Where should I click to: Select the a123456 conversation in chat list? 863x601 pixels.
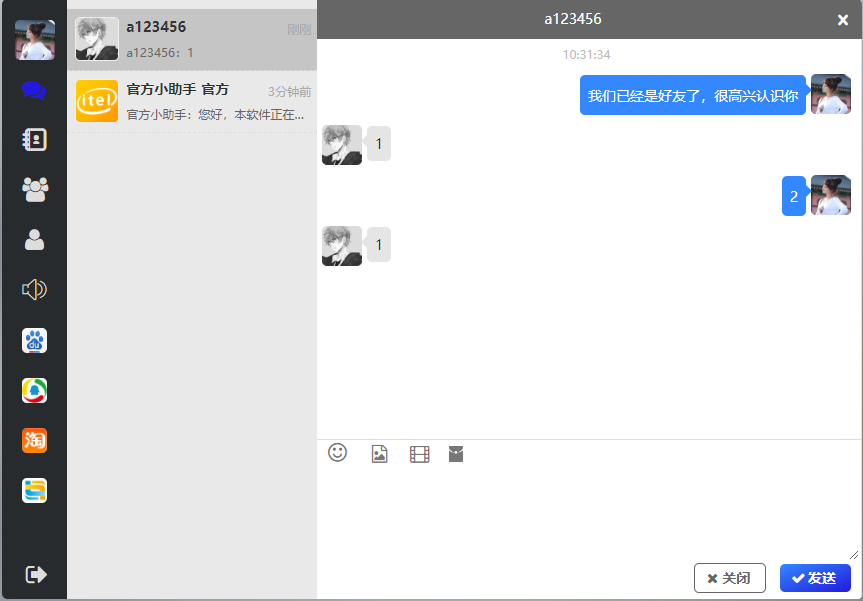192,40
